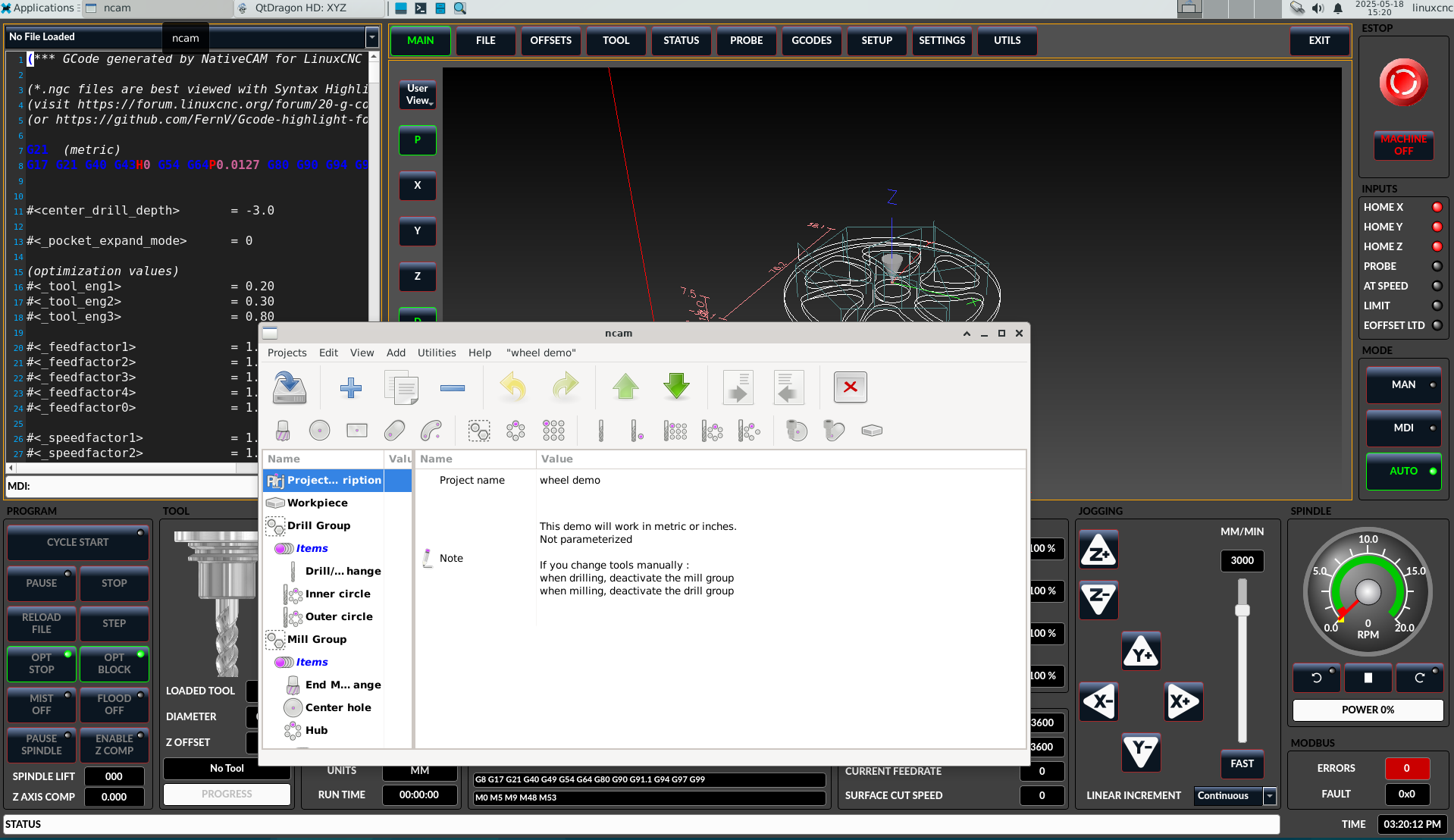The image size is (1454, 840).
Task: Add an end mill tool change icon
Action: pyautogui.click(x=283, y=431)
